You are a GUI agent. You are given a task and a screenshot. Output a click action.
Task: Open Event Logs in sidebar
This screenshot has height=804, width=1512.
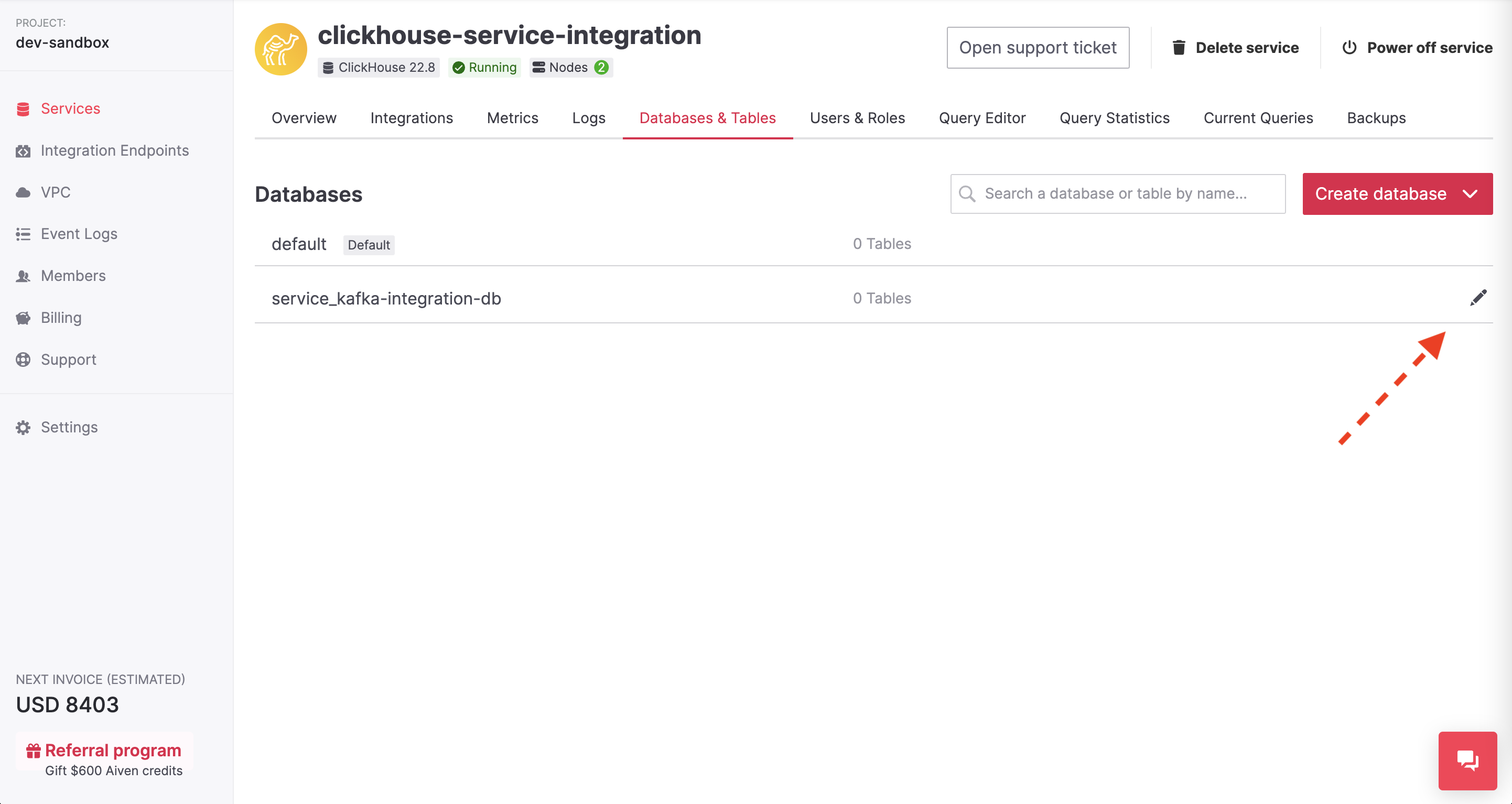79,234
